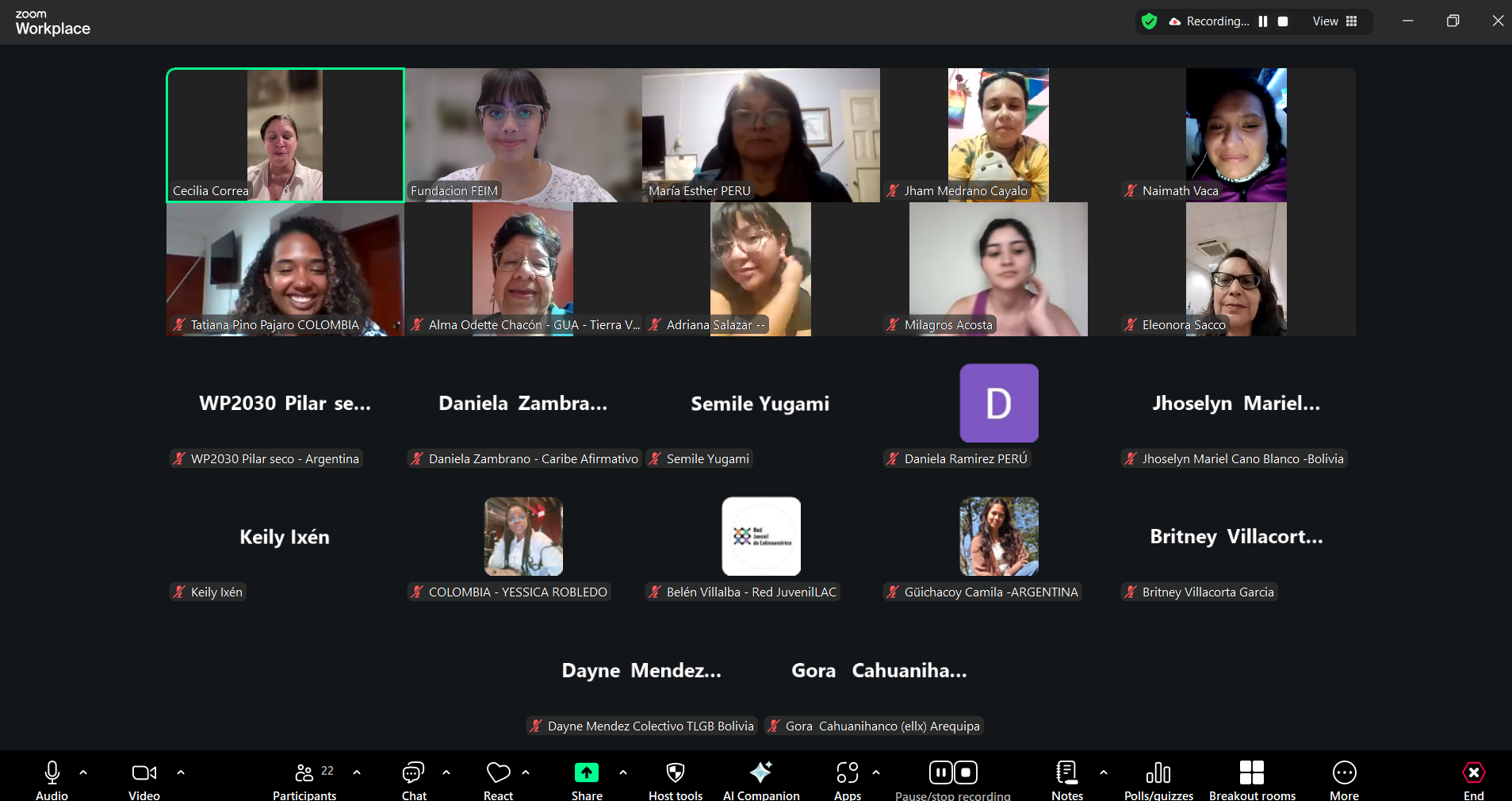Screen dimensions: 1512x801
Task: Stop the recording in top bar
Action: click(1283, 21)
